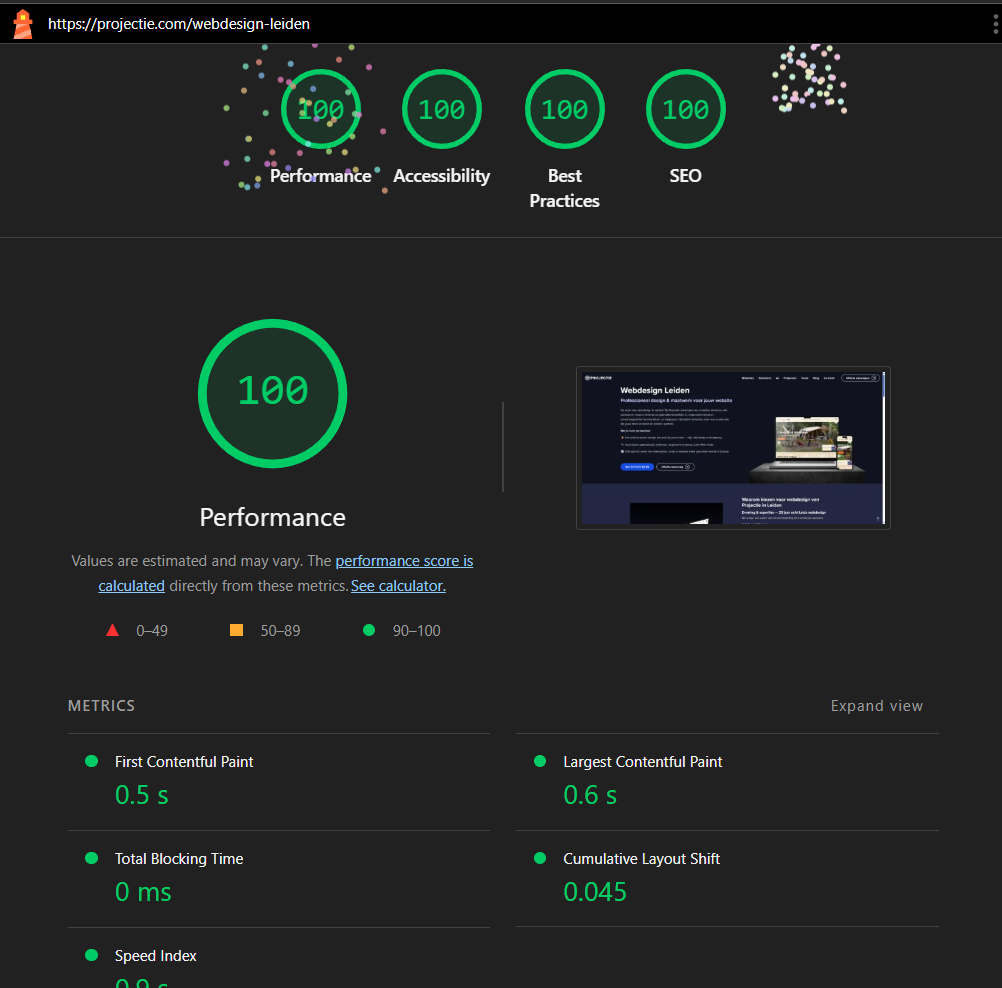
Task: Click the orange square 50–89 legend icon
Action: coord(236,630)
